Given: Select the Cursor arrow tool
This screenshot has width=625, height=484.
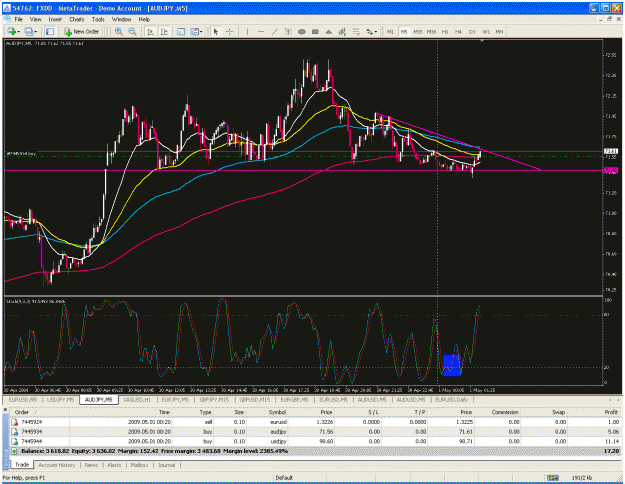Looking at the screenshot, I should pyautogui.click(x=216, y=31).
